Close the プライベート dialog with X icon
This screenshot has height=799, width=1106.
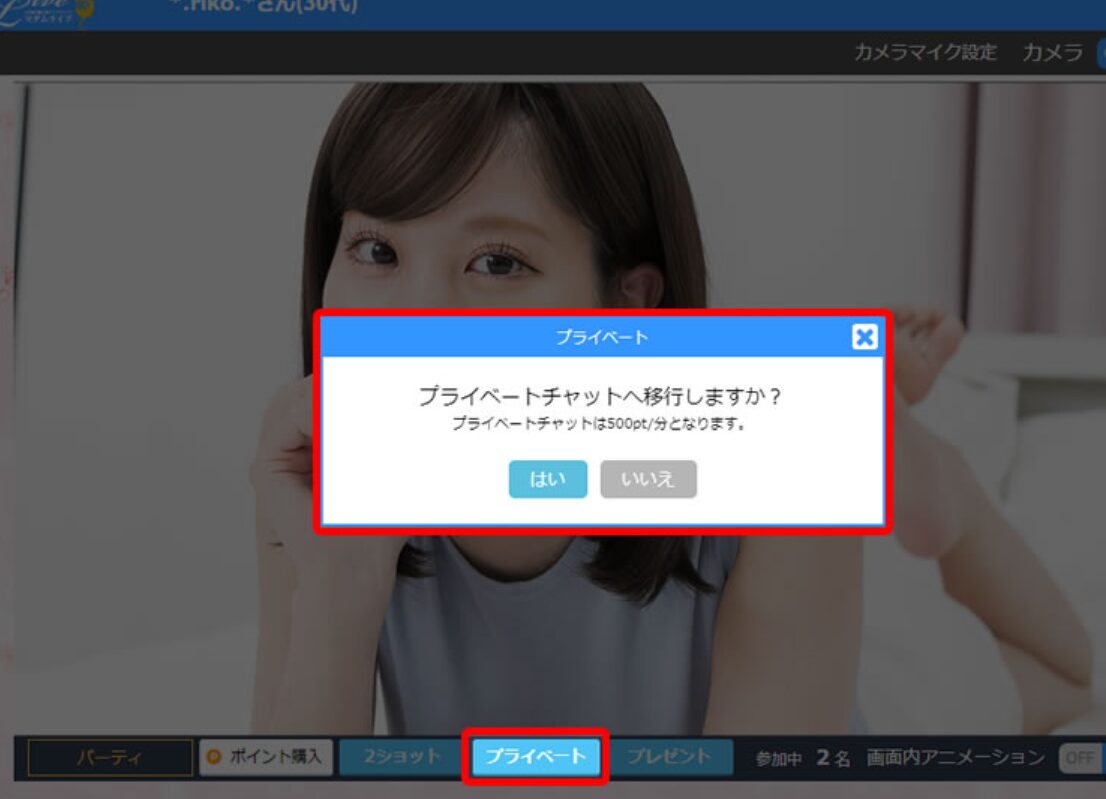click(x=864, y=337)
